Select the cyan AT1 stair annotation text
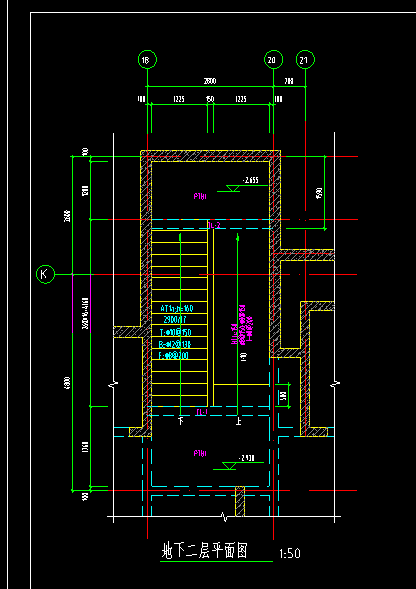This screenshot has width=416, height=589. pyautogui.click(x=177, y=308)
